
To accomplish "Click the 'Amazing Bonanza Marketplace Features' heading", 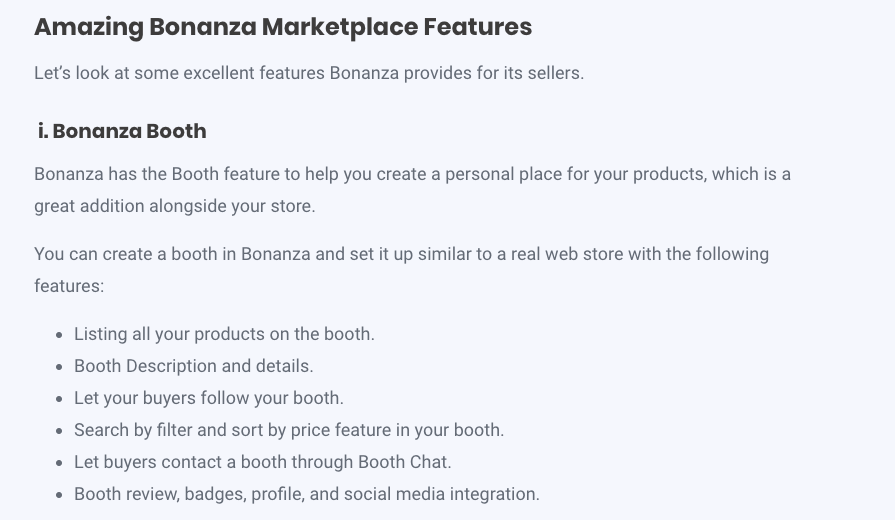I will [x=283, y=28].
